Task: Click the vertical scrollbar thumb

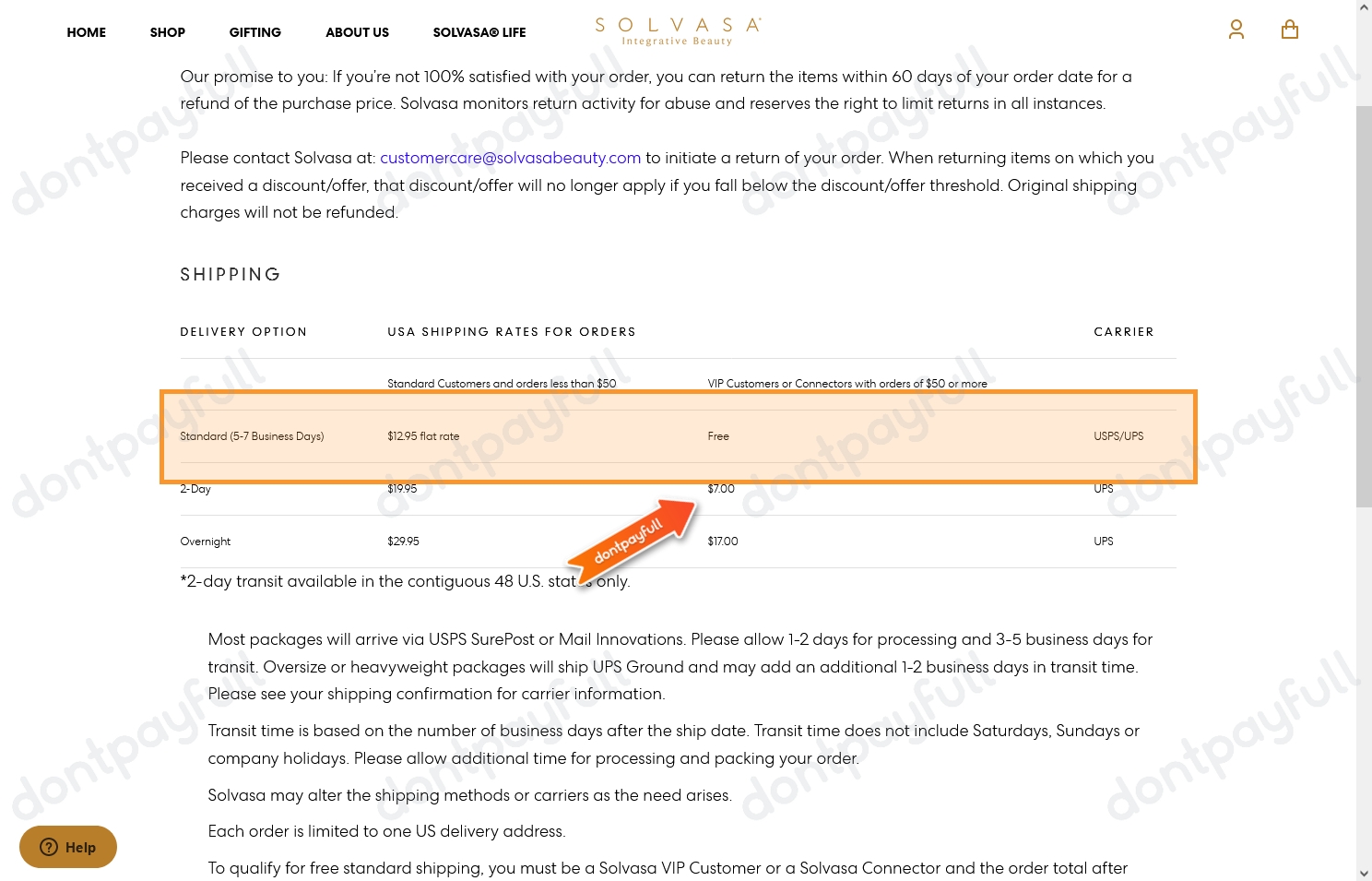Action: tap(1364, 304)
